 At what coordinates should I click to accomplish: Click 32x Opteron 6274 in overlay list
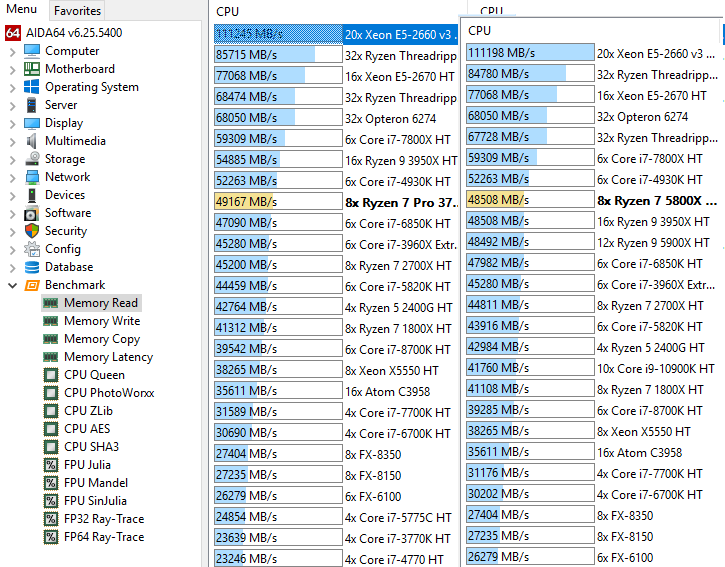pos(642,117)
